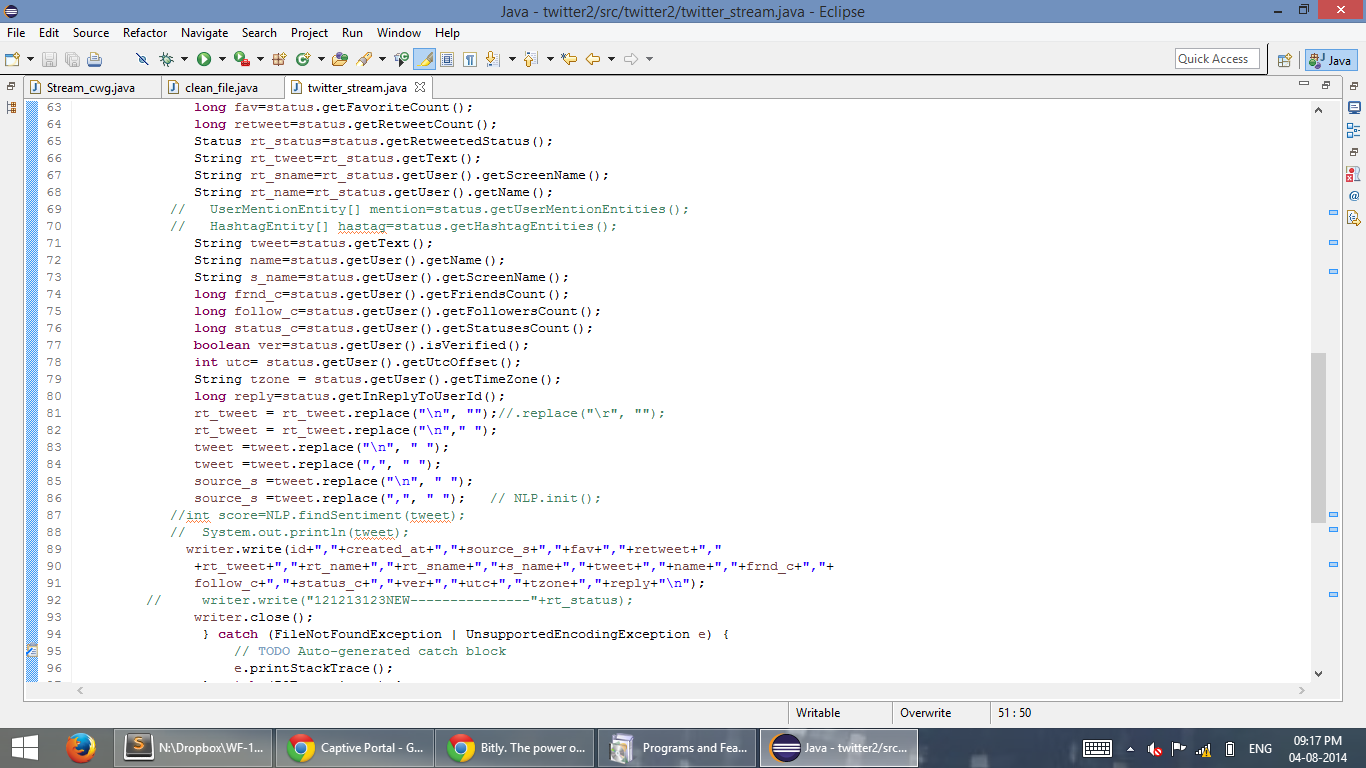Click Run Last Tool (external tools) icon
The width and height of the screenshot is (1366, 768).
point(241,59)
